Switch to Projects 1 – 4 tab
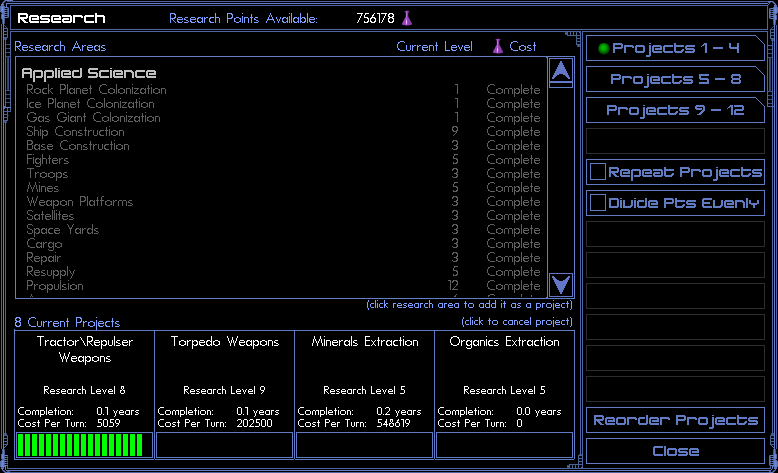 675,48
